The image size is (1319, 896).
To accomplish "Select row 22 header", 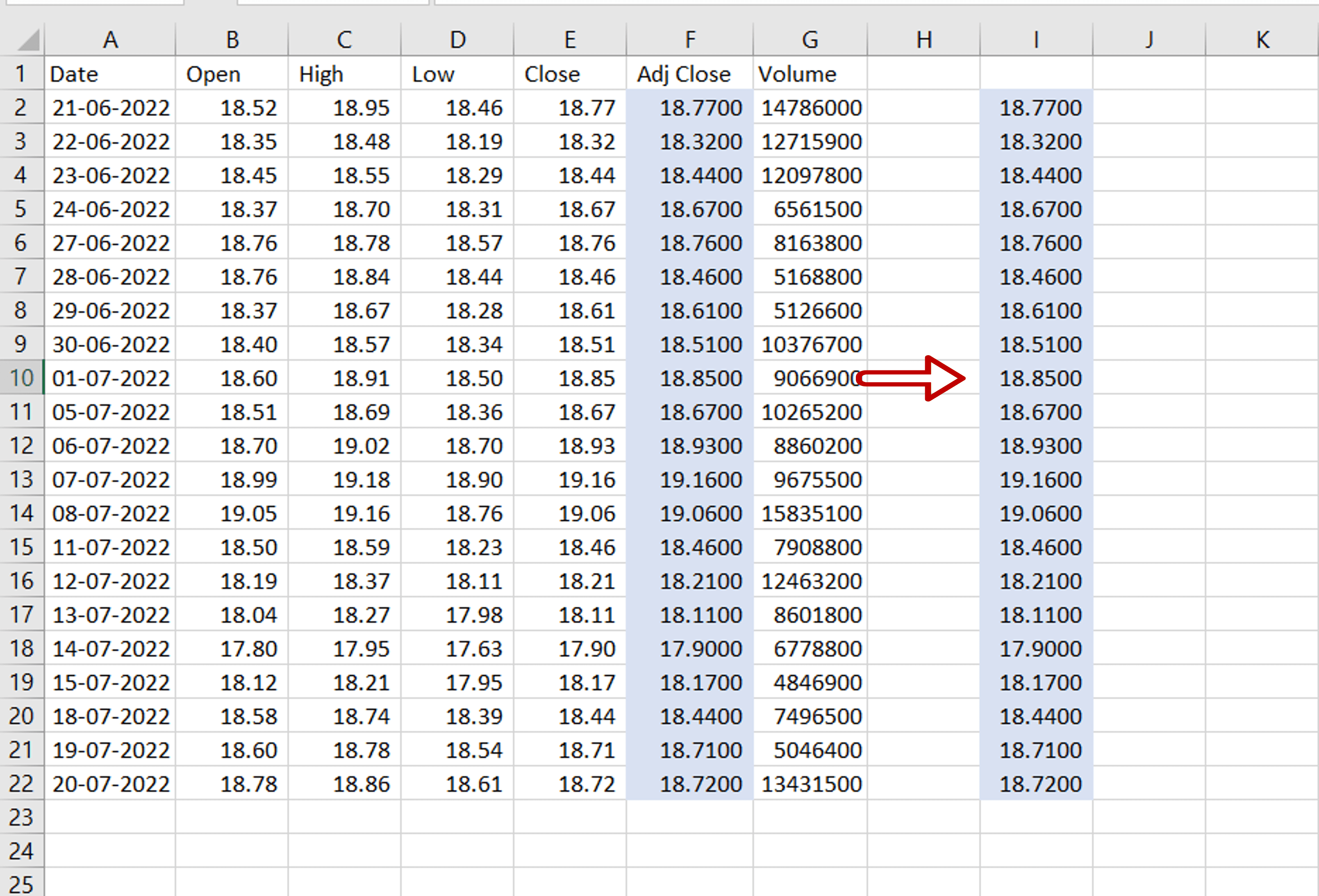I will point(22,784).
